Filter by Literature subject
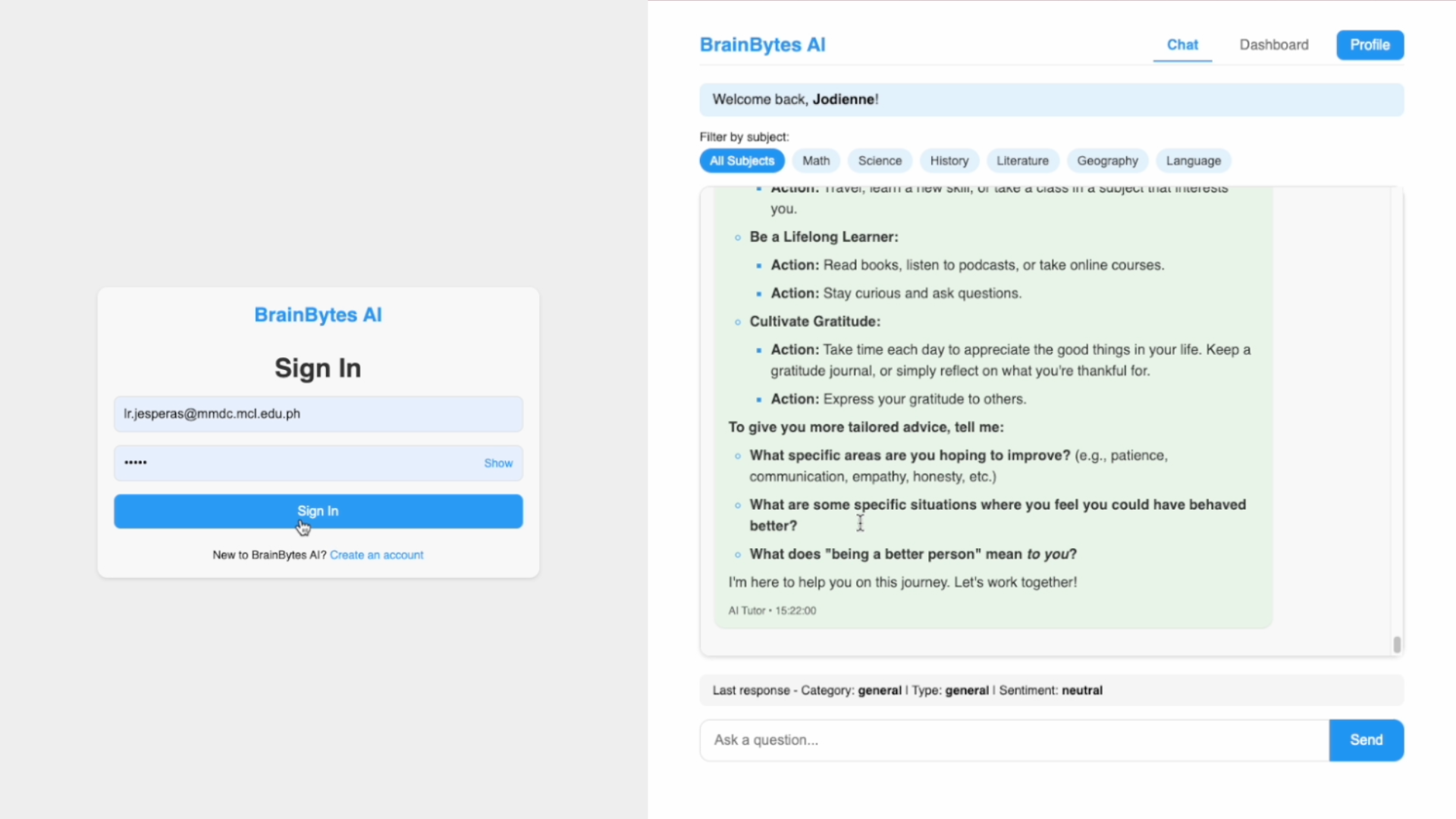The height and width of the screenshot is (819, 1456). coord(1022,161)
